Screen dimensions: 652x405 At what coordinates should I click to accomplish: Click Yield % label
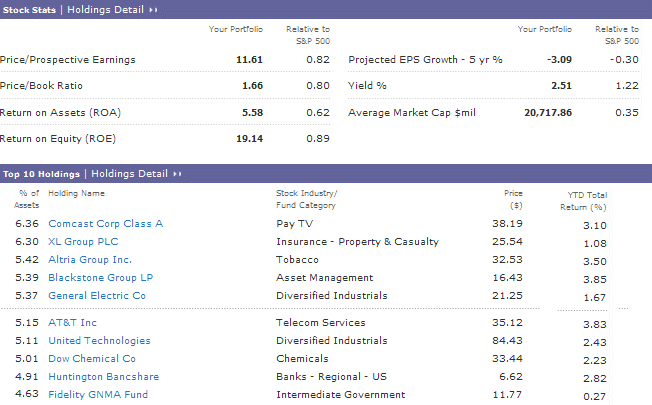367,86
